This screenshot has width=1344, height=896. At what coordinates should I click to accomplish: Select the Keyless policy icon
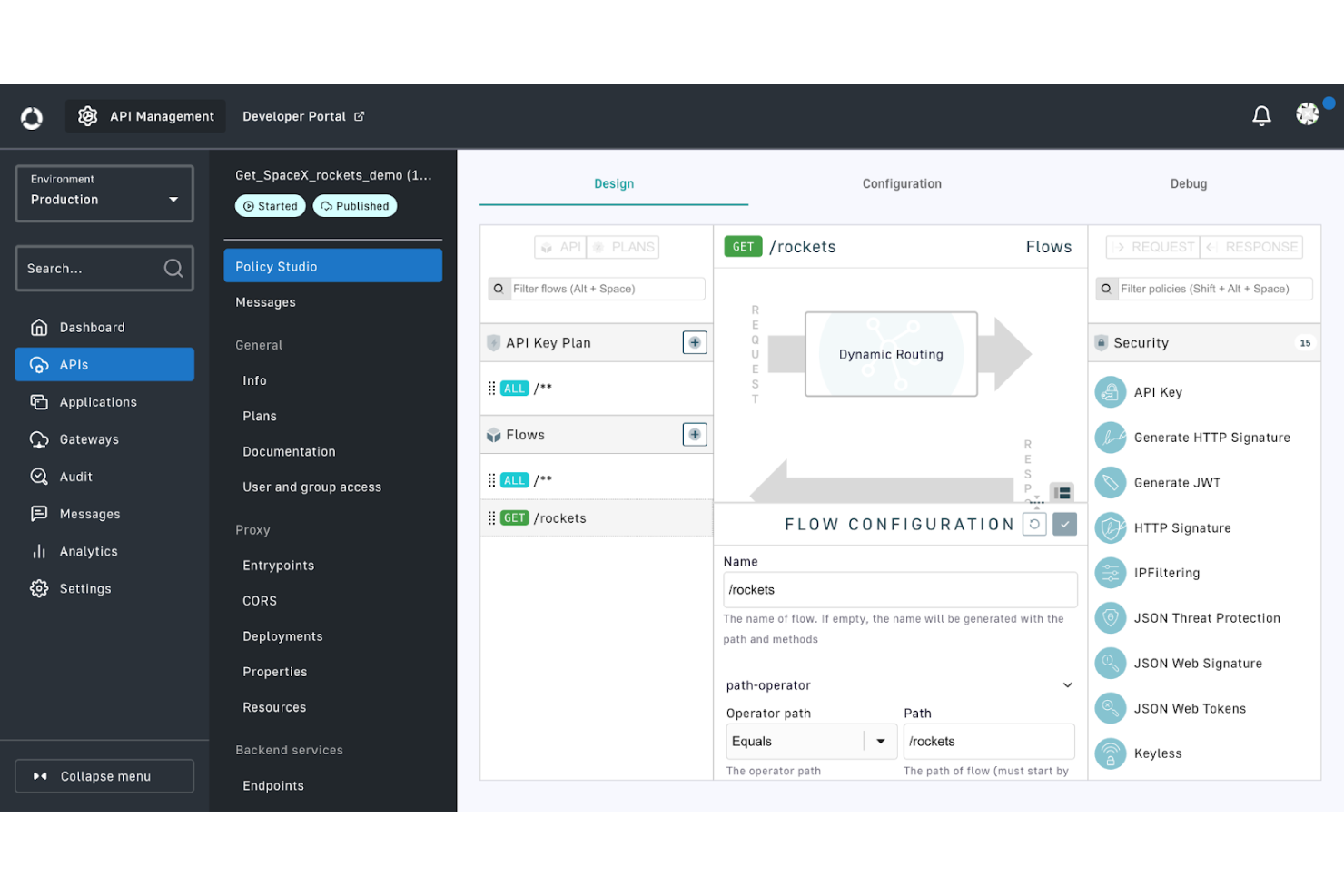pyautogui.click(x=1110, y=753)
